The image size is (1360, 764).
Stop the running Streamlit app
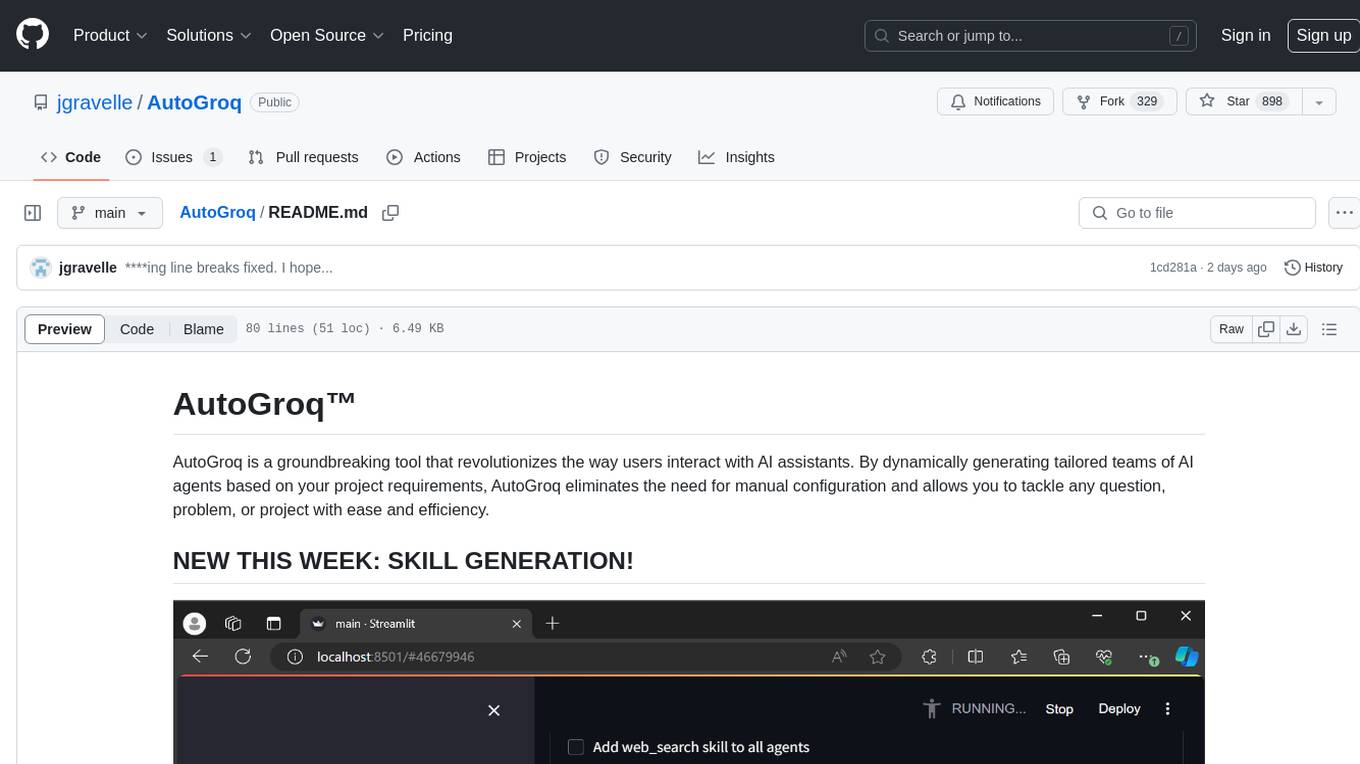click(x=1059, y=709)
